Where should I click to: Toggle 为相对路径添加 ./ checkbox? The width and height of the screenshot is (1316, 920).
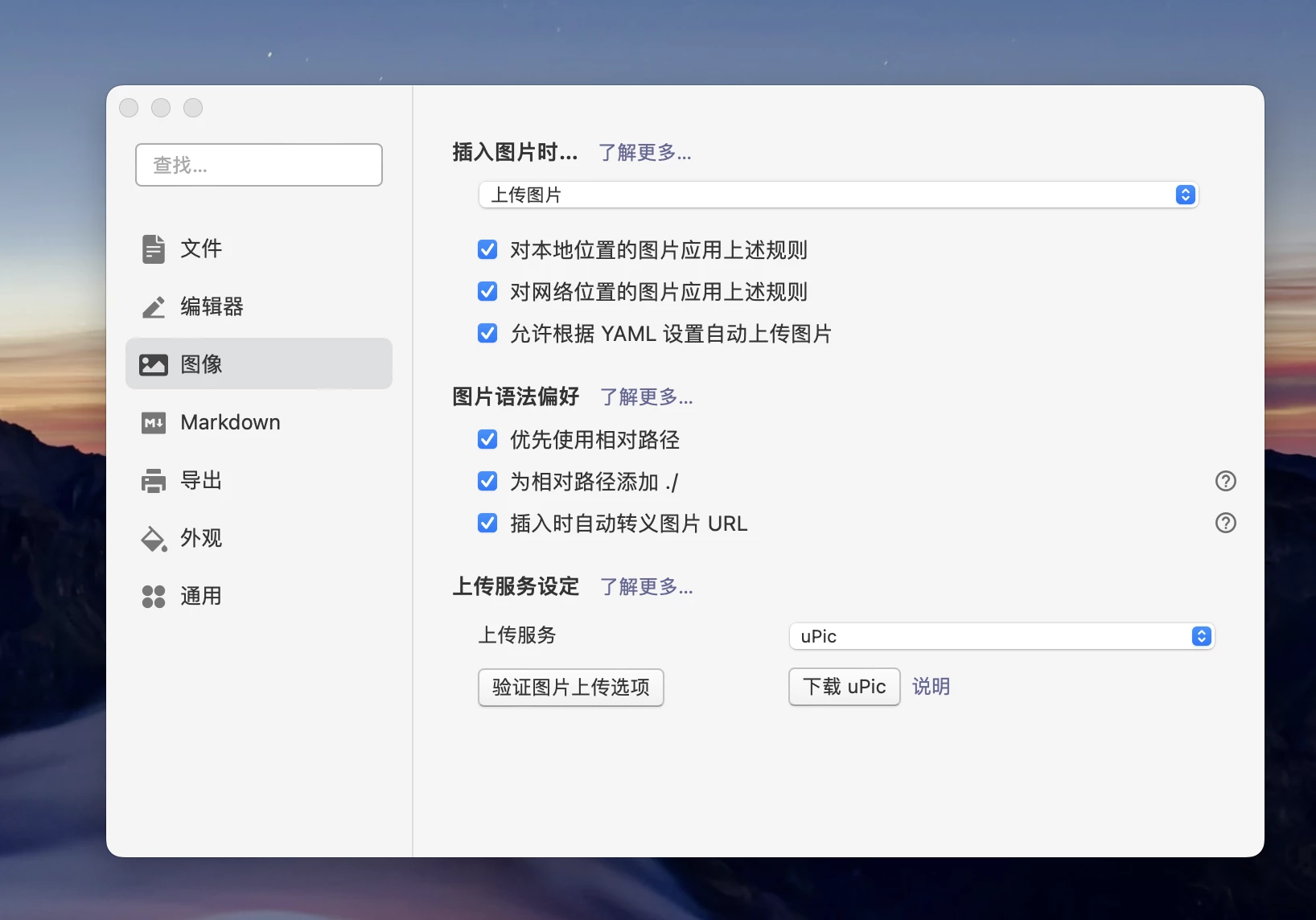click(x=487, y=481)
